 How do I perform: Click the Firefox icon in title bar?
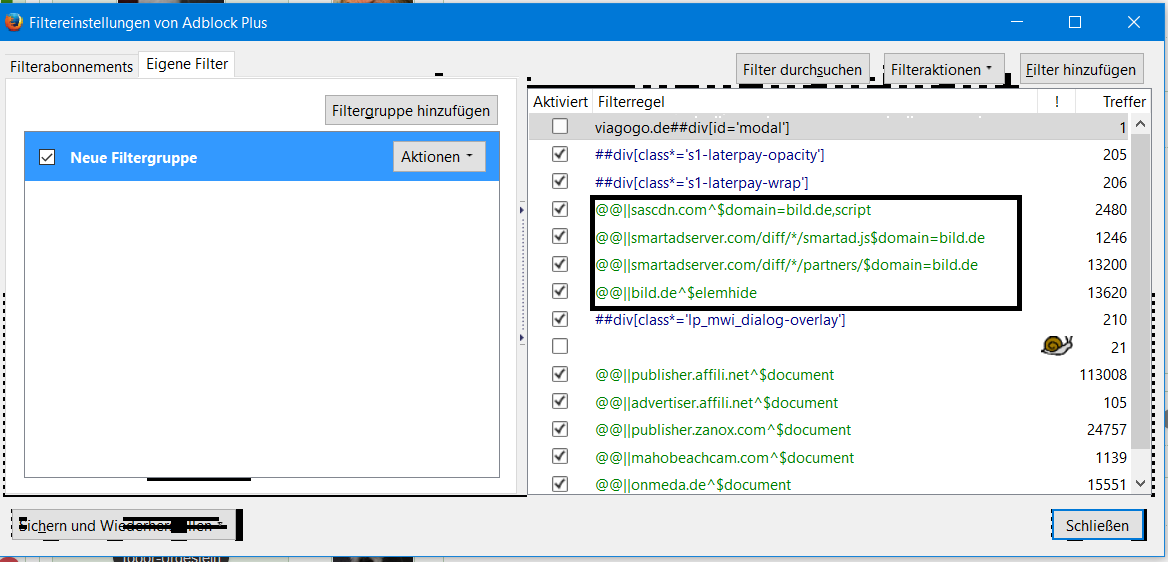coord(12,22)
